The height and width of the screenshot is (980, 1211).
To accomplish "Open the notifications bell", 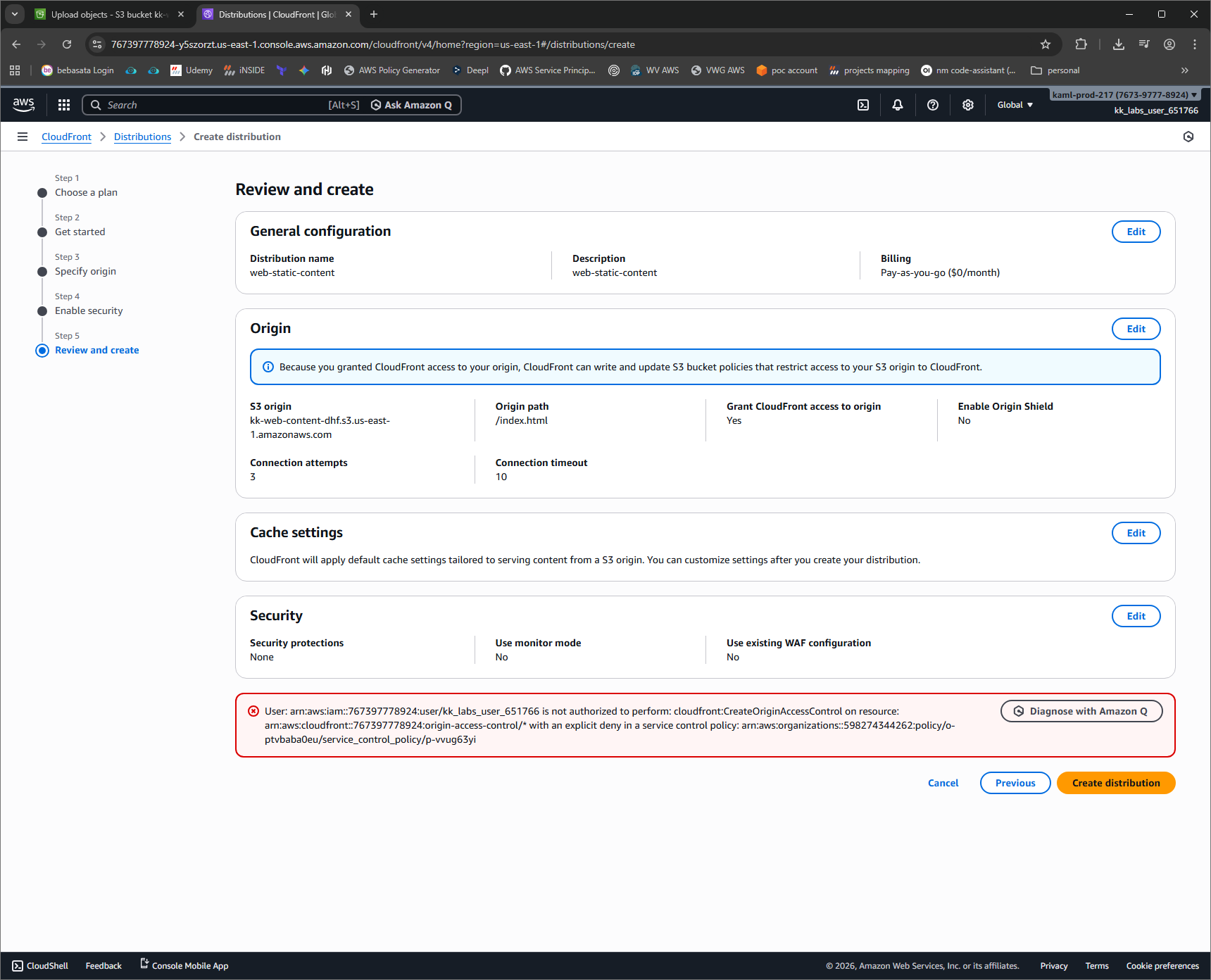I will pos(898,105).
